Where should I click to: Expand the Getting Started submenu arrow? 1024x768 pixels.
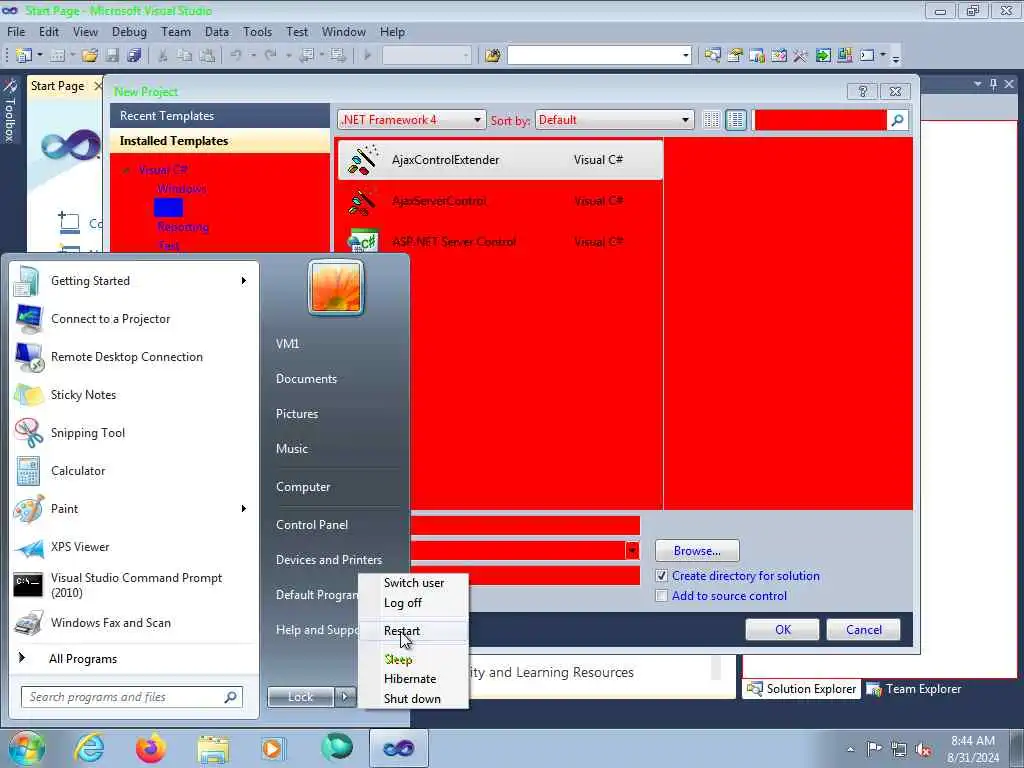[244, 281]
